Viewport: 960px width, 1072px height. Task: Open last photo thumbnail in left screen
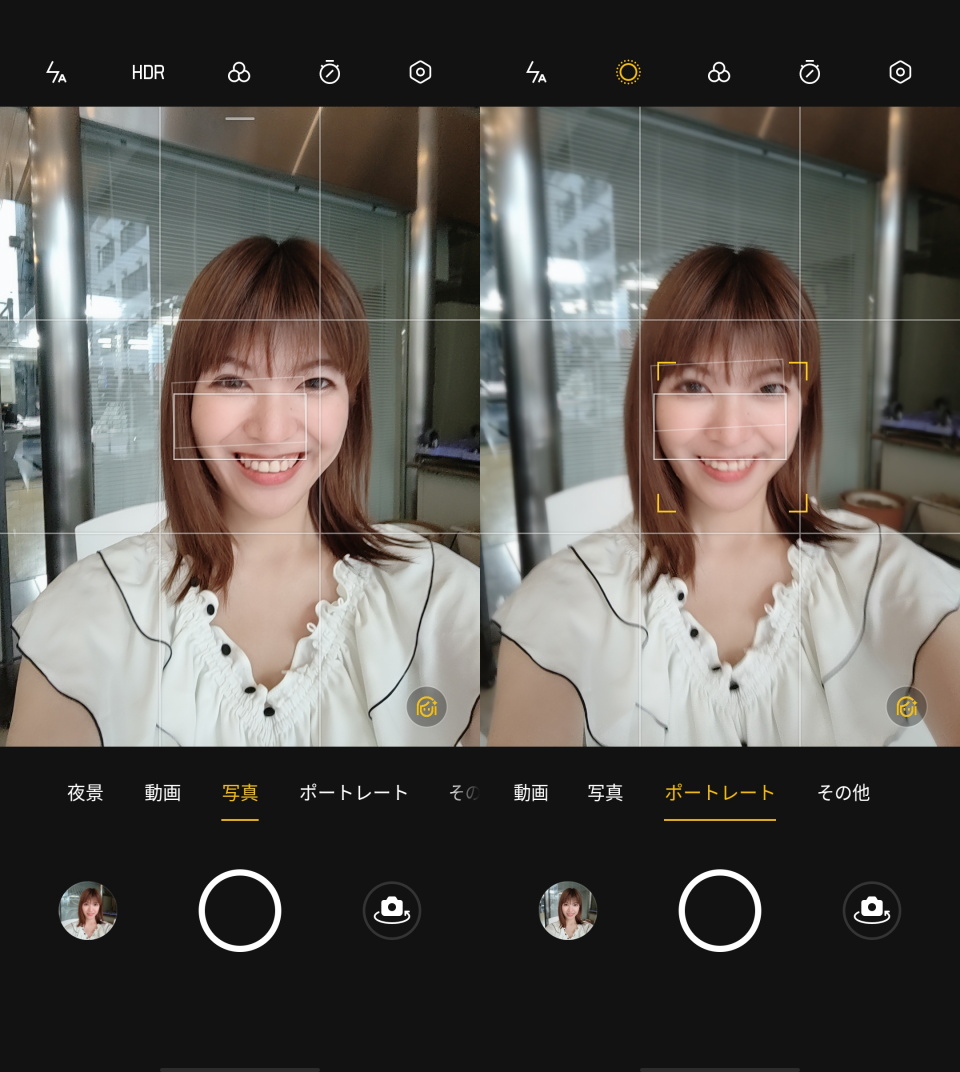coord(88,911)
